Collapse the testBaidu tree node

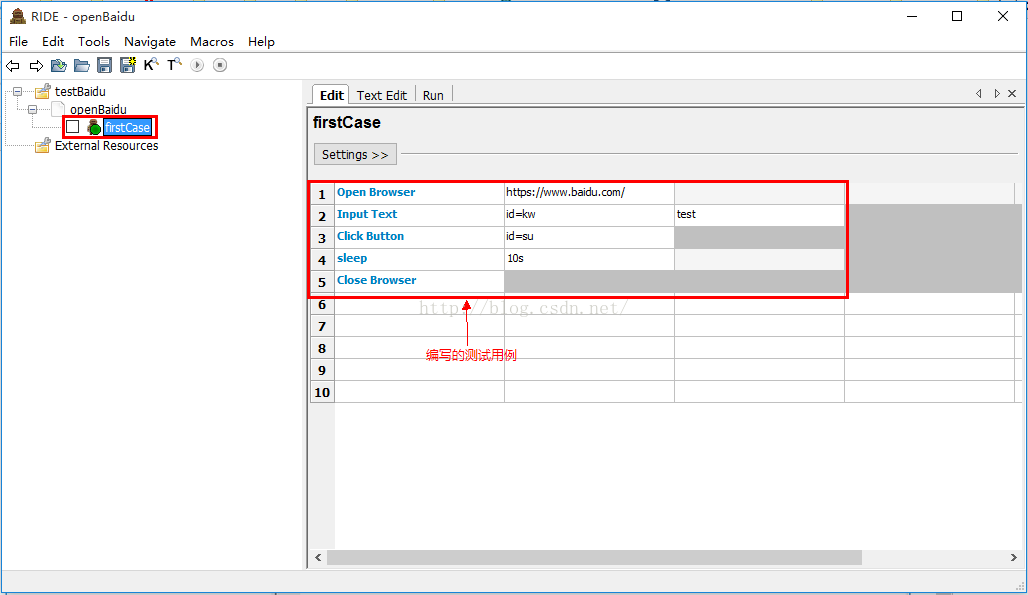pos(18,92)
